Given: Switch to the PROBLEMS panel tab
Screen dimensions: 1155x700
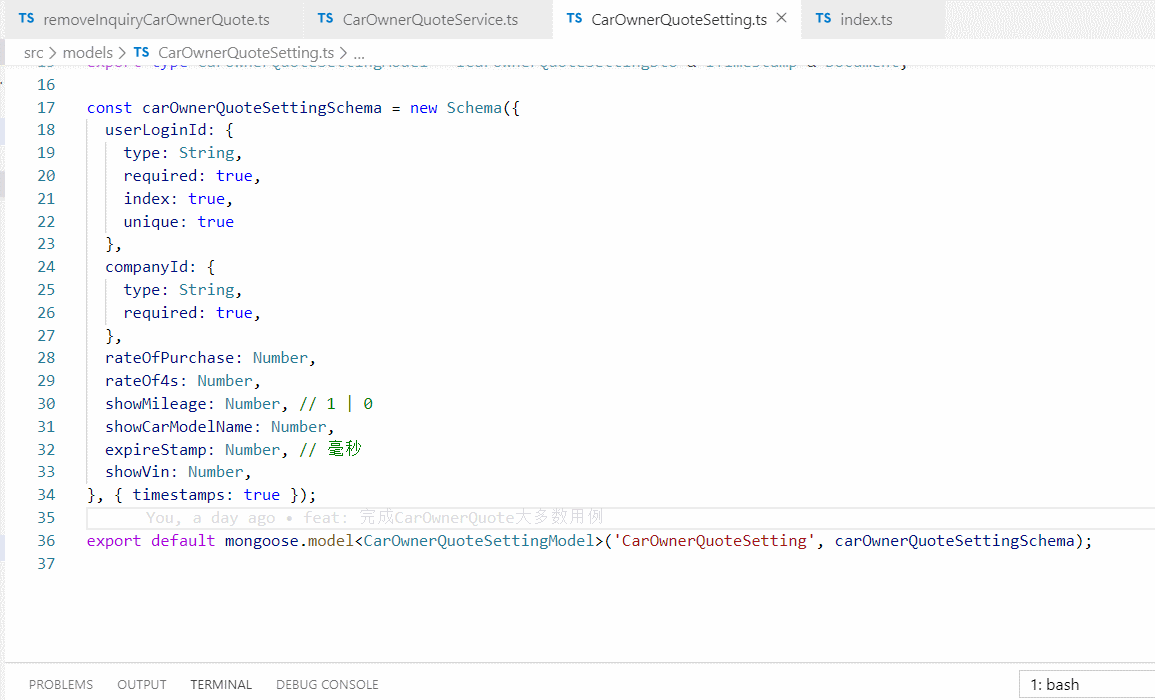Looking at the screenshot, I should pyautogui.click(x=60, y=684).
